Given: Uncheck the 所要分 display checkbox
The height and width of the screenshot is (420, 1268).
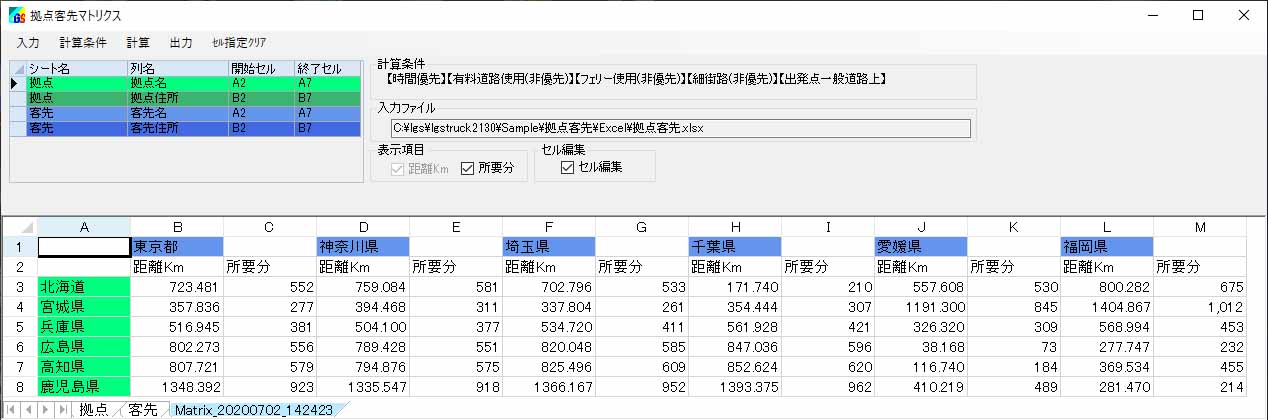Looking at the screenshot, I should (x=468, y=169).
